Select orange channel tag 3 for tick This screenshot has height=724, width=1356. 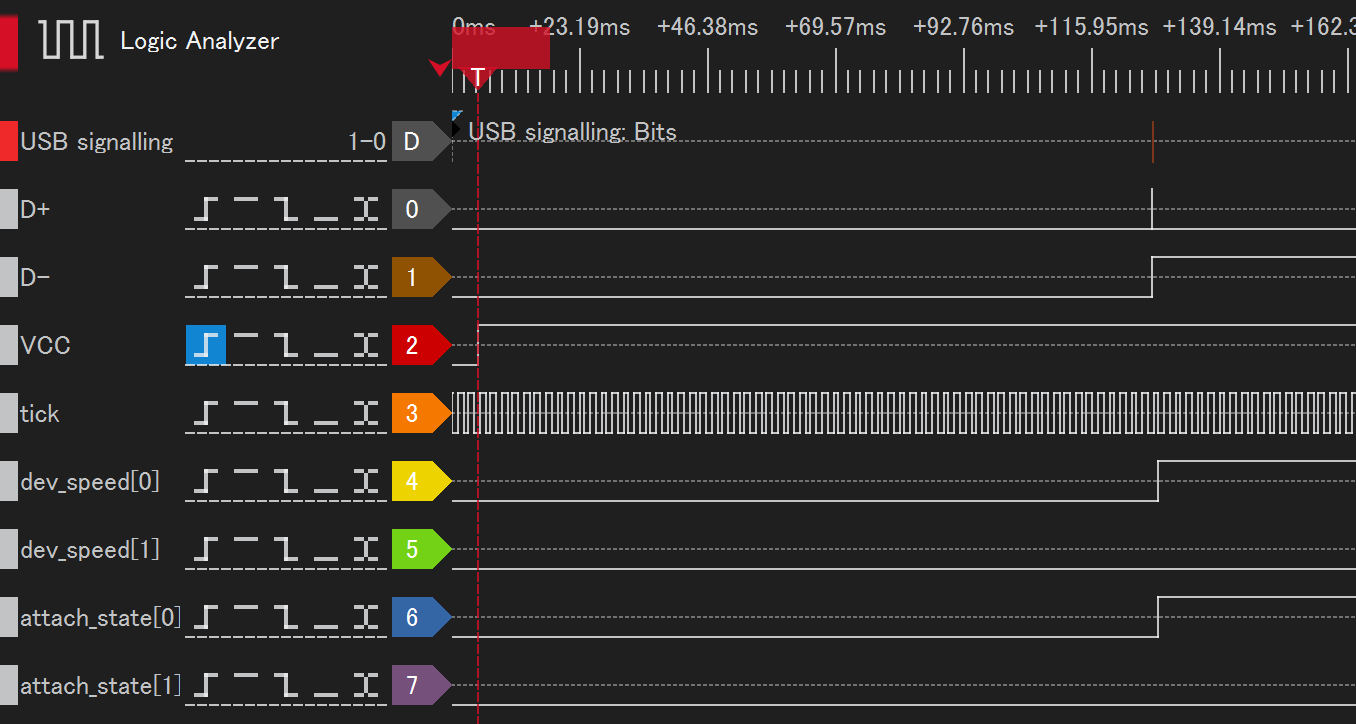[421, 413]
